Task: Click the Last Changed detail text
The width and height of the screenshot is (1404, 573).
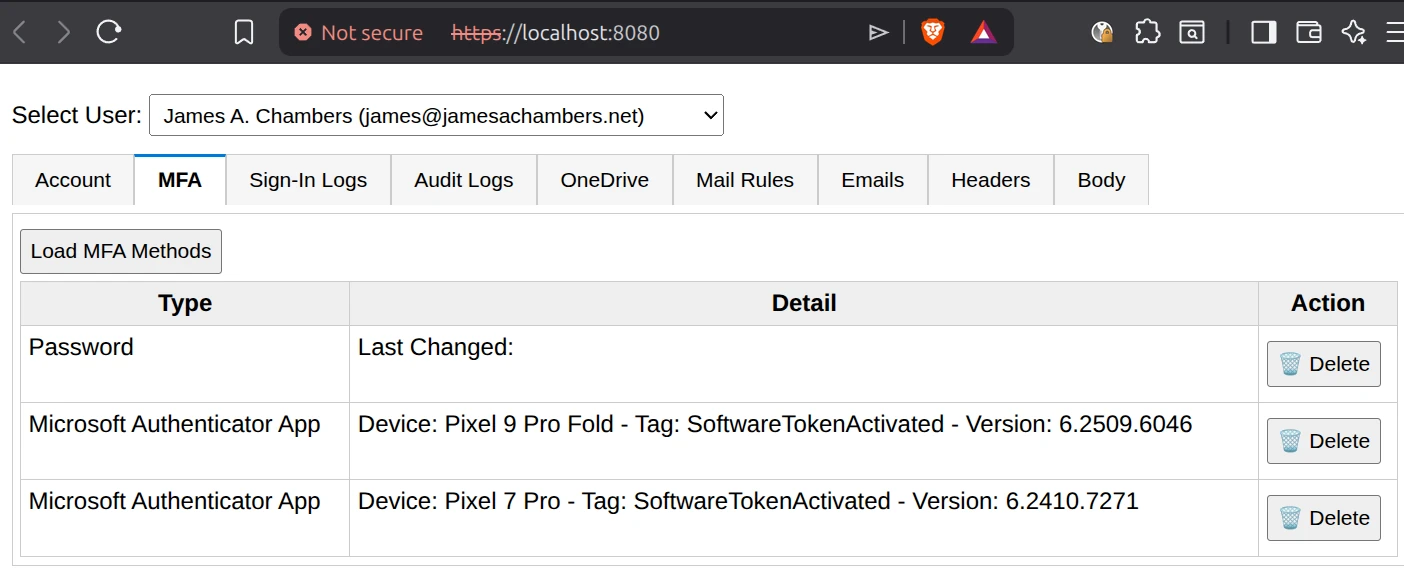Action: point(436,347)
